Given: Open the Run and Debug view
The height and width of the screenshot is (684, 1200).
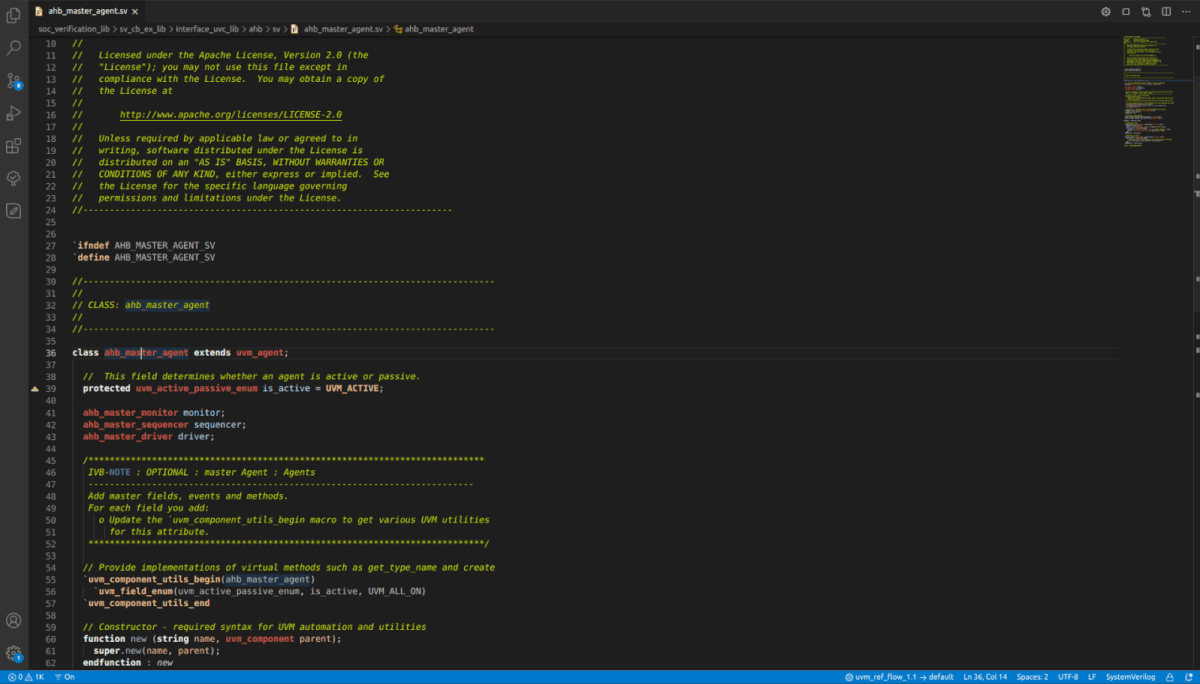Looking at the screenshot, I should pyautogui.click(x=14, y=113).
